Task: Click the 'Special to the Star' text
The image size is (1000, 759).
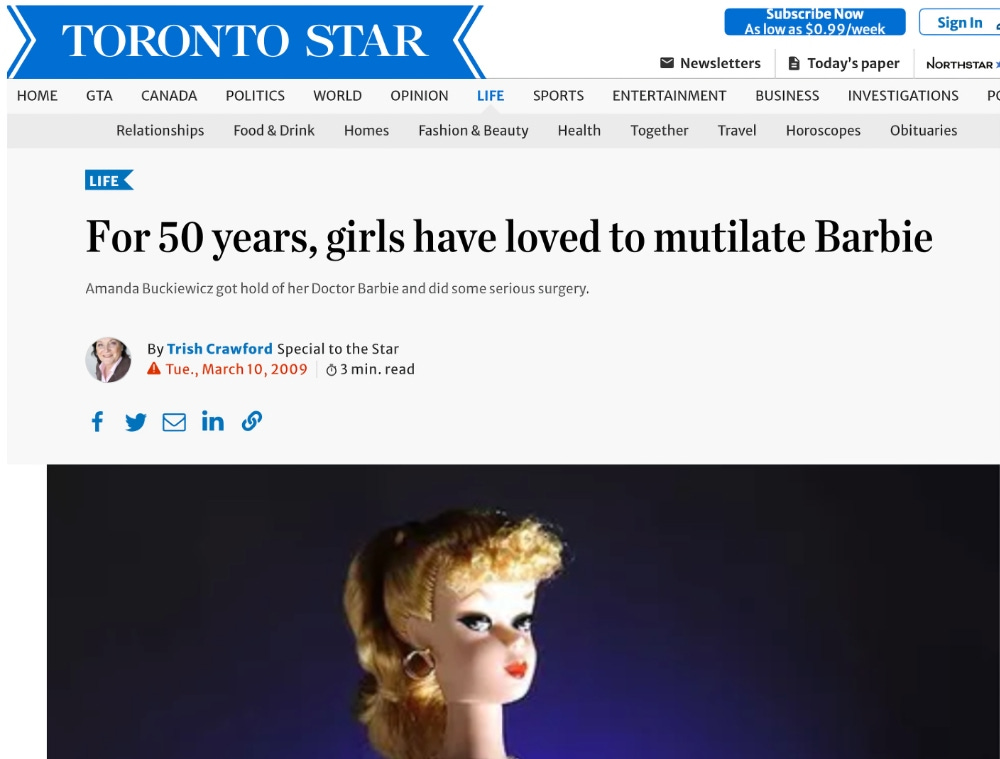Action: click(338, 349)
